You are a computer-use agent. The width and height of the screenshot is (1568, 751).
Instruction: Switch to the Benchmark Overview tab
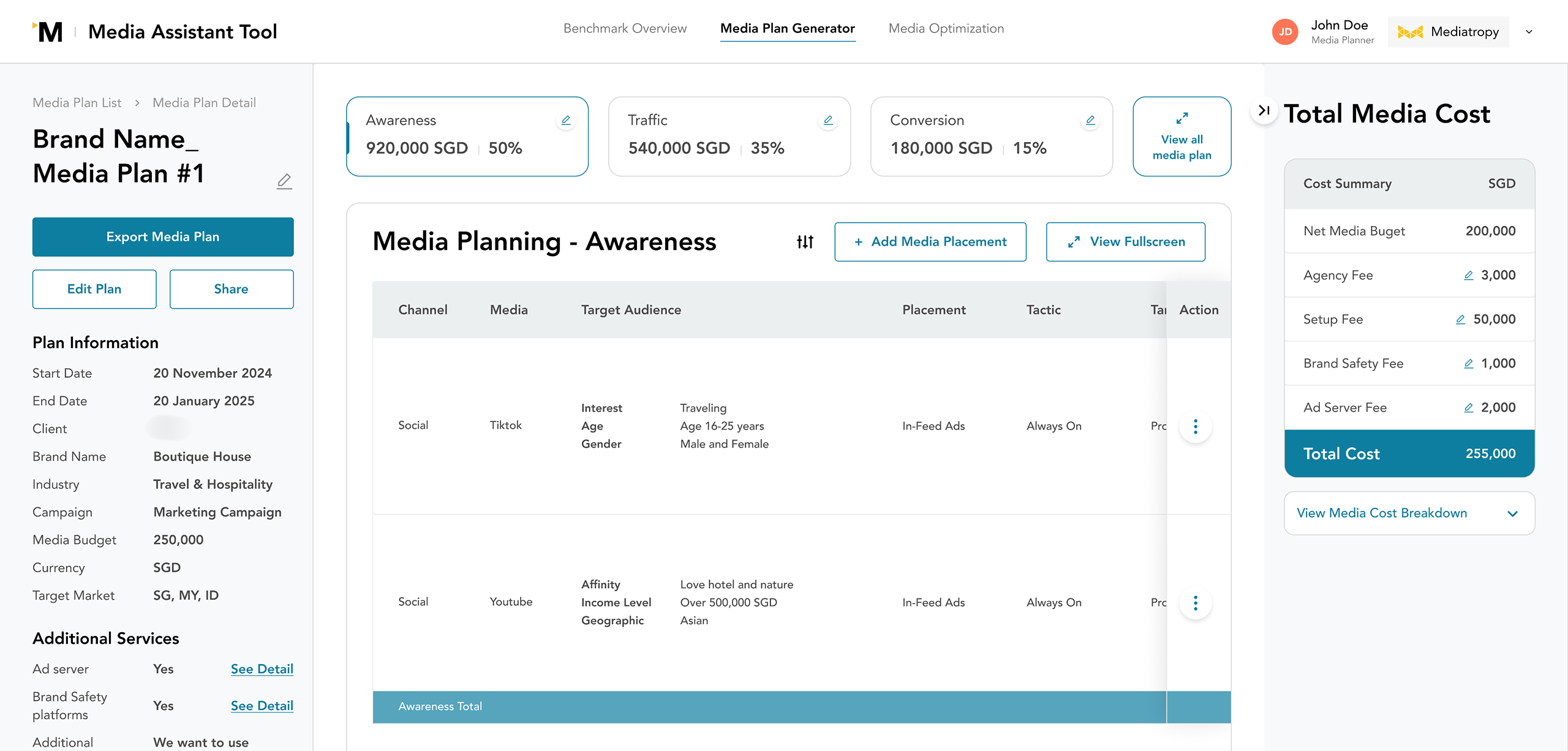[624, 28]
